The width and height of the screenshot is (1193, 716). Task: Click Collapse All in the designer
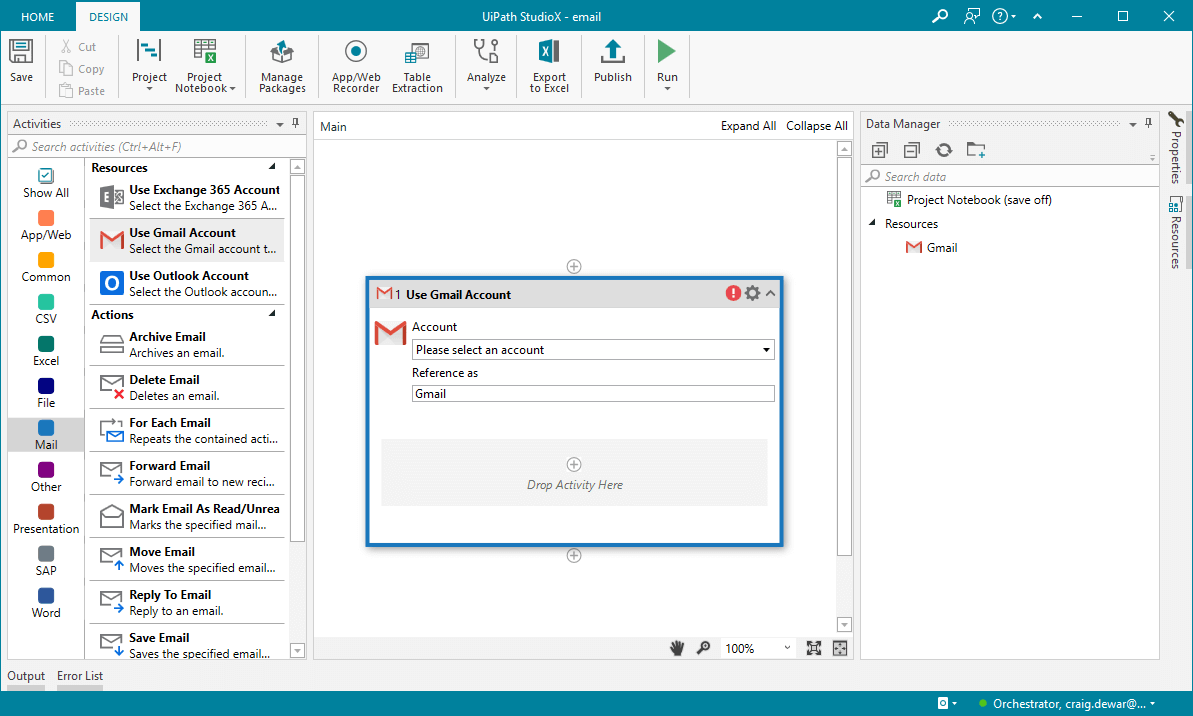(816, 126)
